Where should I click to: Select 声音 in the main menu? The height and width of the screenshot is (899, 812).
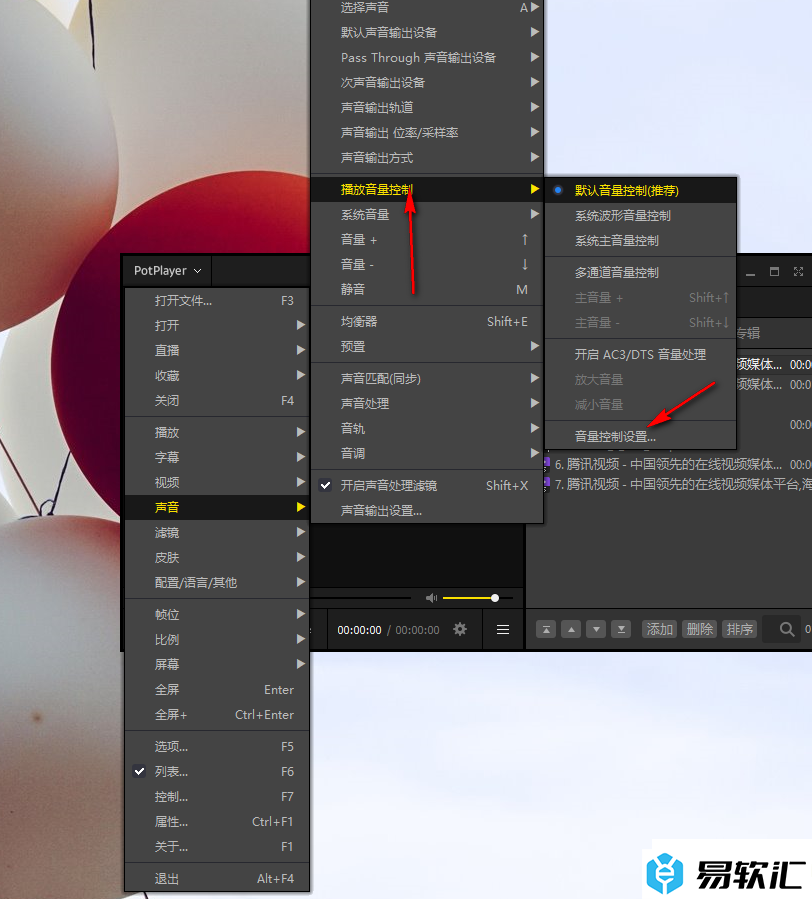point(217,507)
